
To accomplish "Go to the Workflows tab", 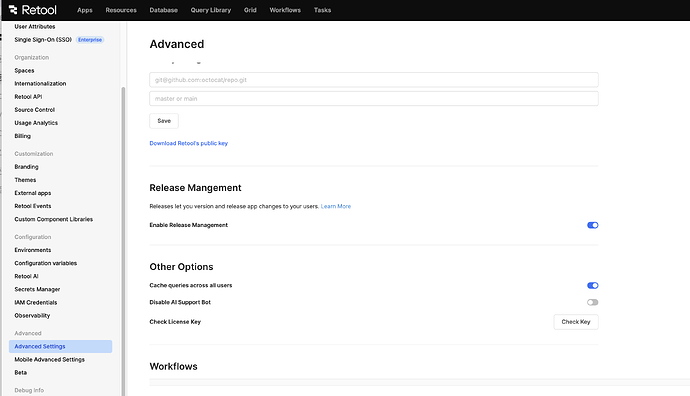I will (285, 10).
